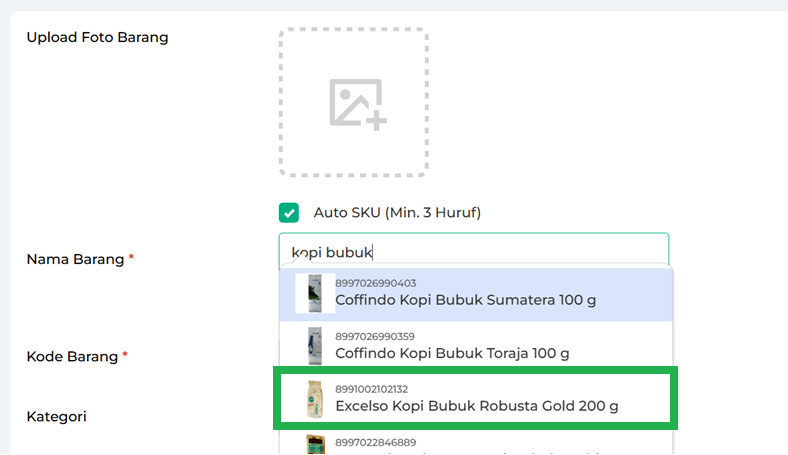Click barcode number 8997026990403
The width and height of the screenshot is (788, 455).
click(x=375, y=283)
